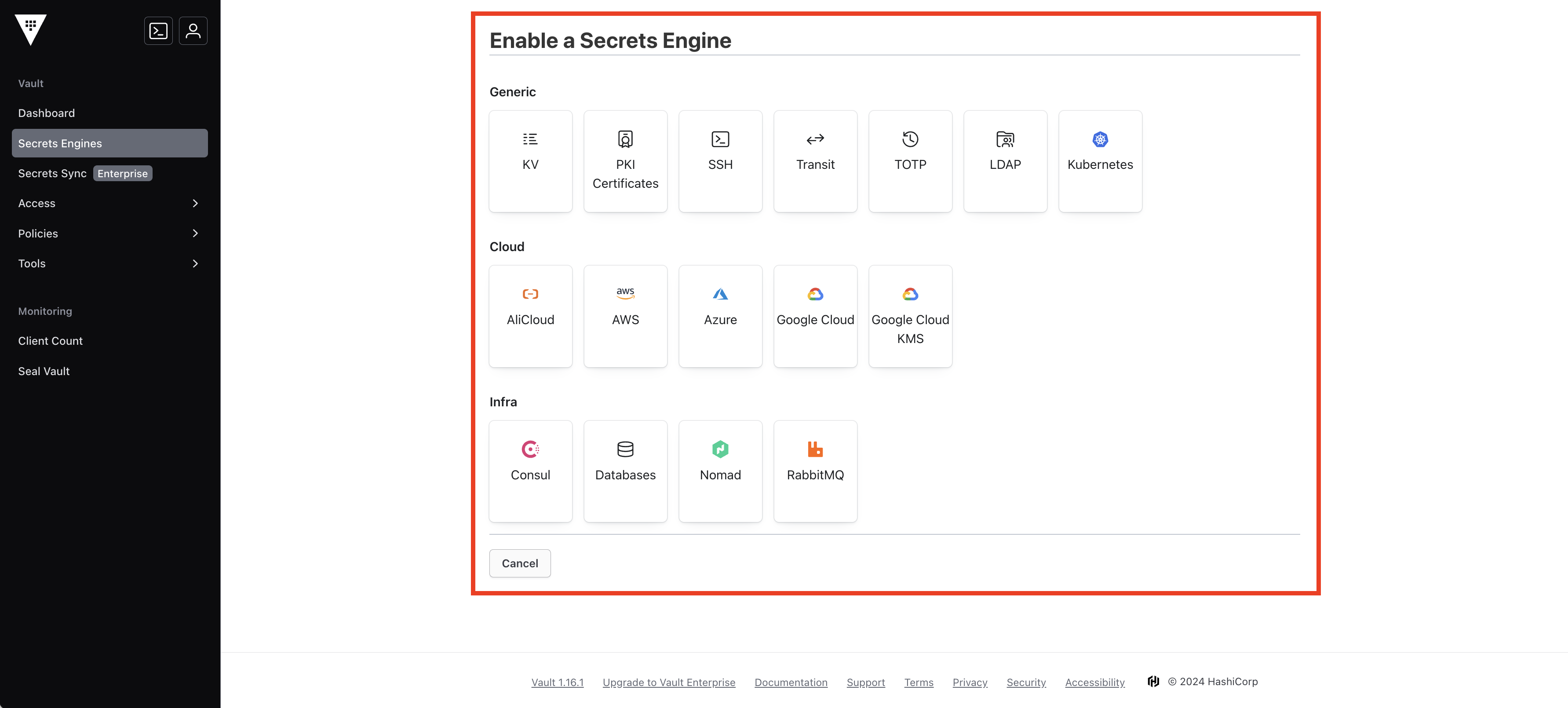Select the Transit engine option

(x=815, y=161)
